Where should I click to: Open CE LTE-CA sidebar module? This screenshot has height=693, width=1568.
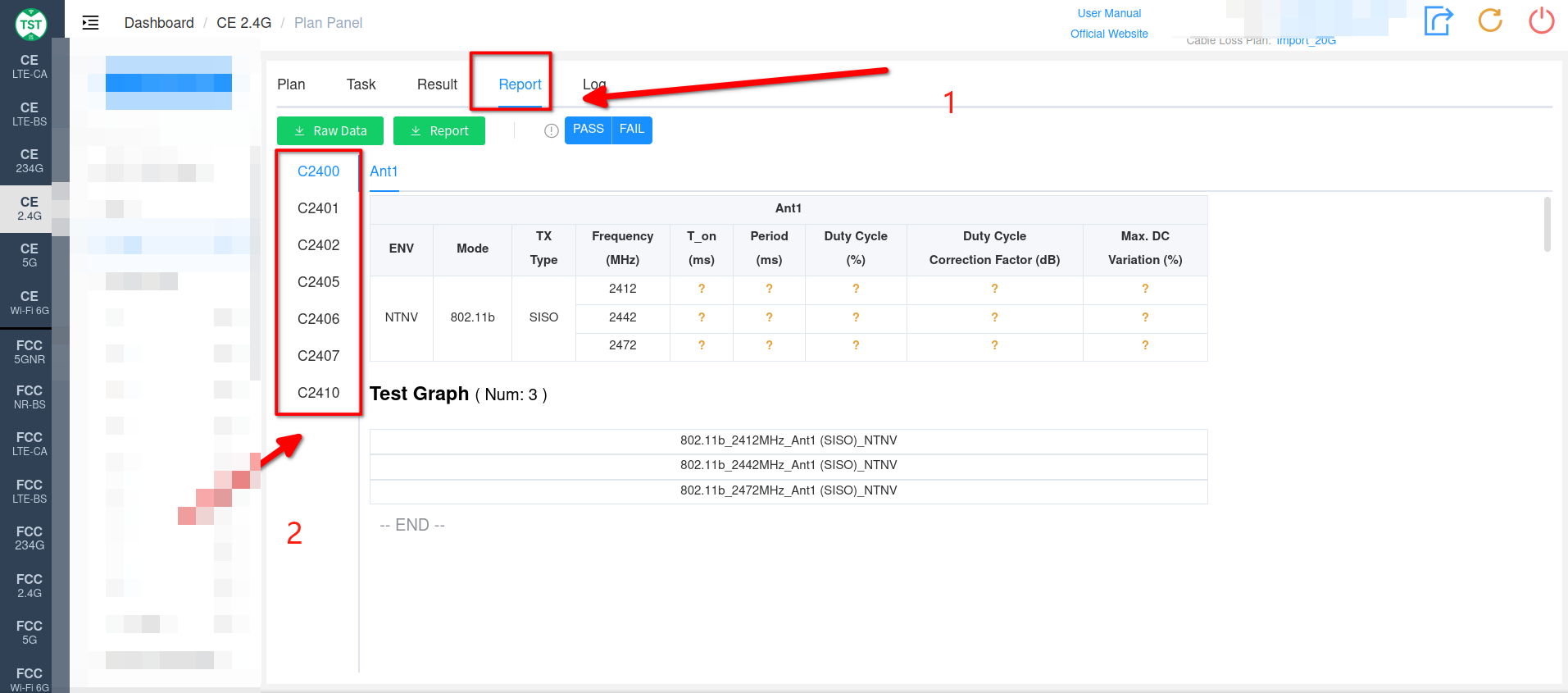pyautogui.click(x=30, y=66)
